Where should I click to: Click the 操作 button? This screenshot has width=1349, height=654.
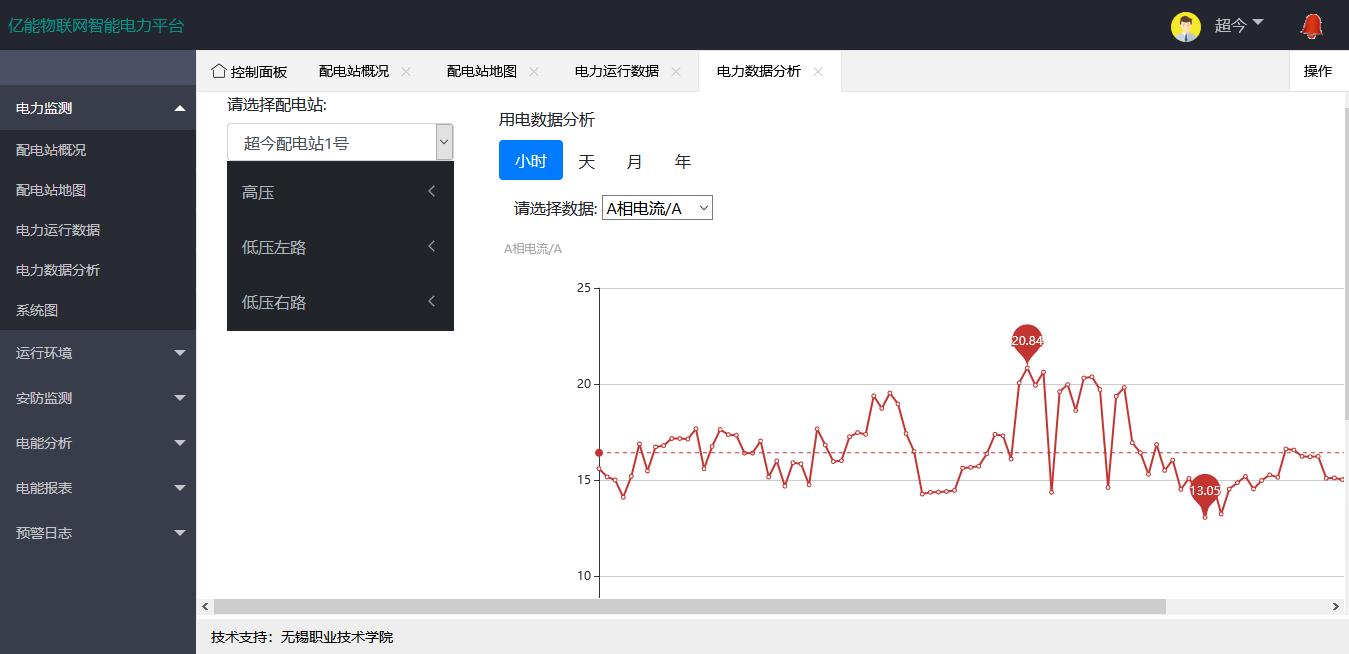point(1317,71)
